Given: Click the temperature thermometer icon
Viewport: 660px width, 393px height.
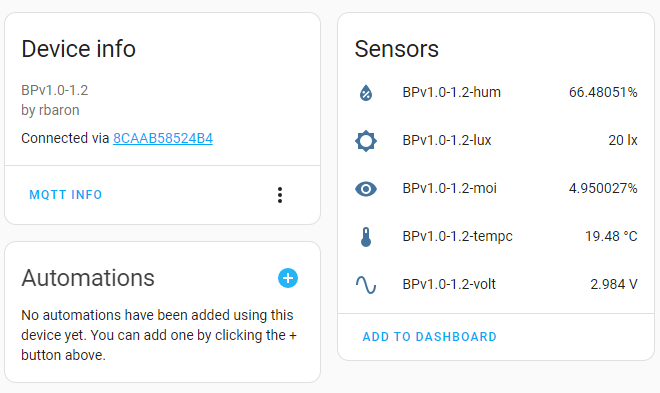Looking at the screenshot, I should pos(366,237).
